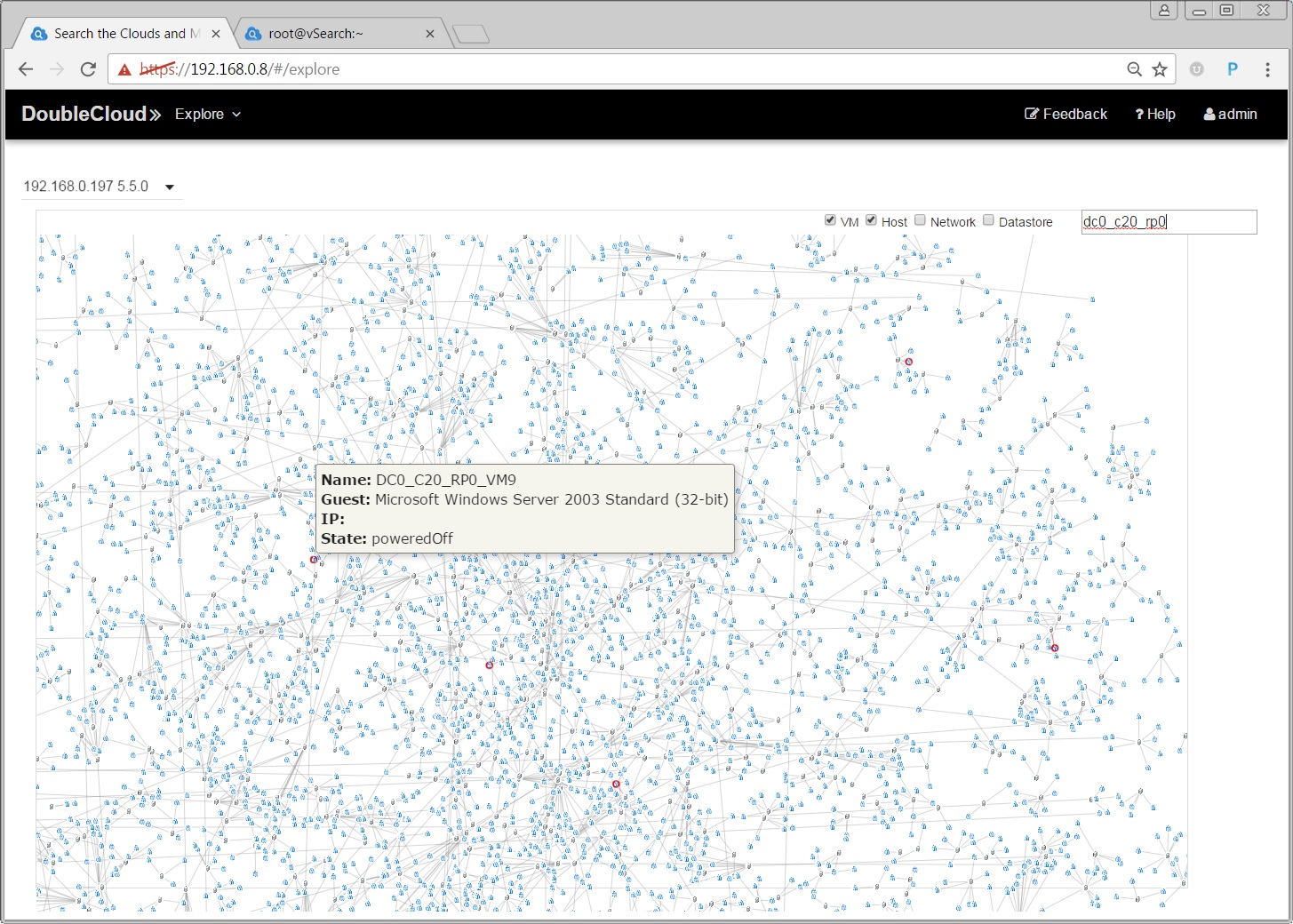
Task: Uncheck the VM checkbox
Action: coord(830,220)
